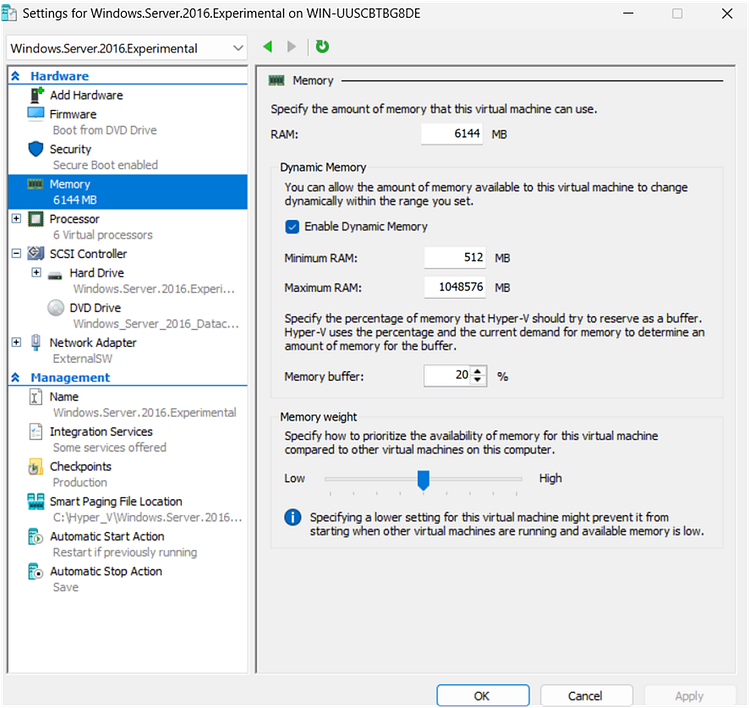This screenshot has width=750, height=708.
Task: Click the Memory buffer value field
Action: (x=448, y=376)
